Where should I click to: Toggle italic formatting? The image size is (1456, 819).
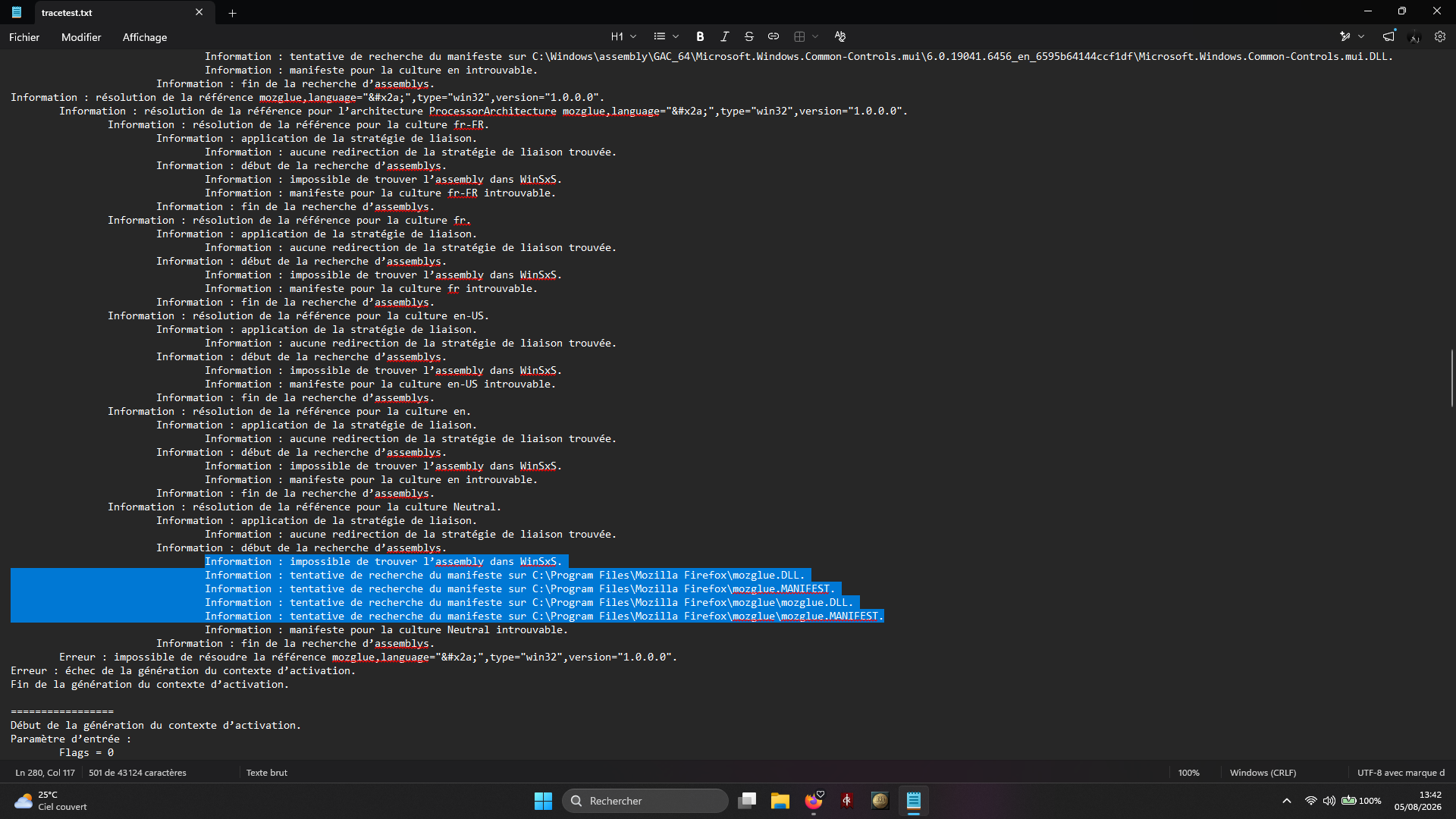click(724, 36)
